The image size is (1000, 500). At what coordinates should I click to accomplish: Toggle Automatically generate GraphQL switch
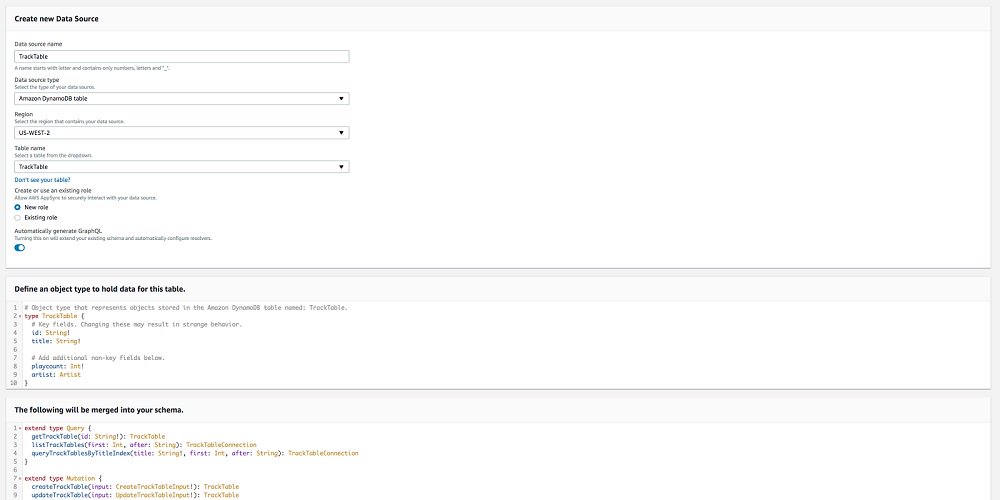point(20,247)
